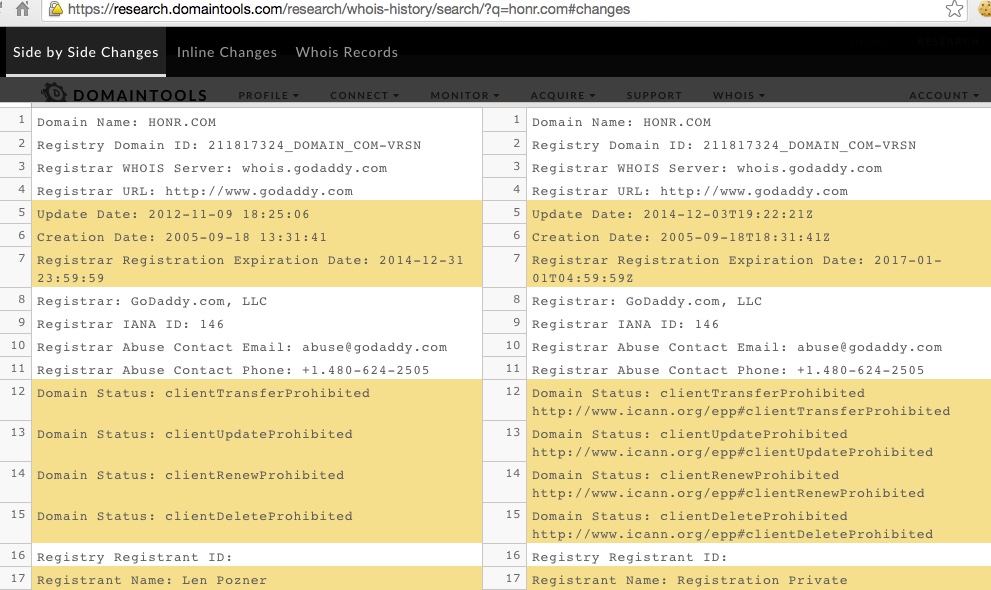Click the DOMAINTOOLS brand name text
Screen dimensions: 991x590
pyautogui.click(x=138, y=95)
